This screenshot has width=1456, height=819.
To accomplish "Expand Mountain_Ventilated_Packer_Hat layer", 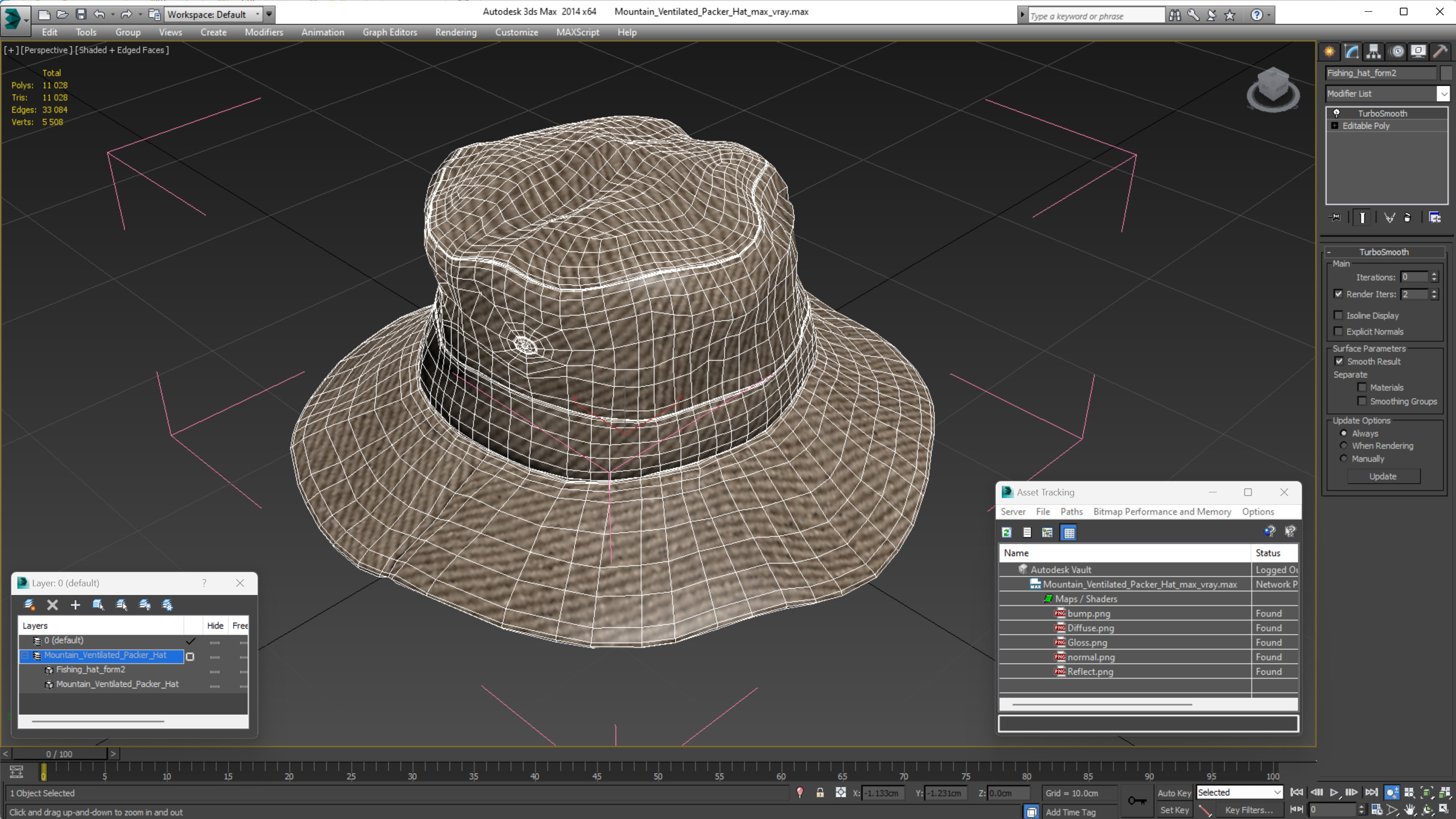I will pyautogui.click(x=27, y=655).
